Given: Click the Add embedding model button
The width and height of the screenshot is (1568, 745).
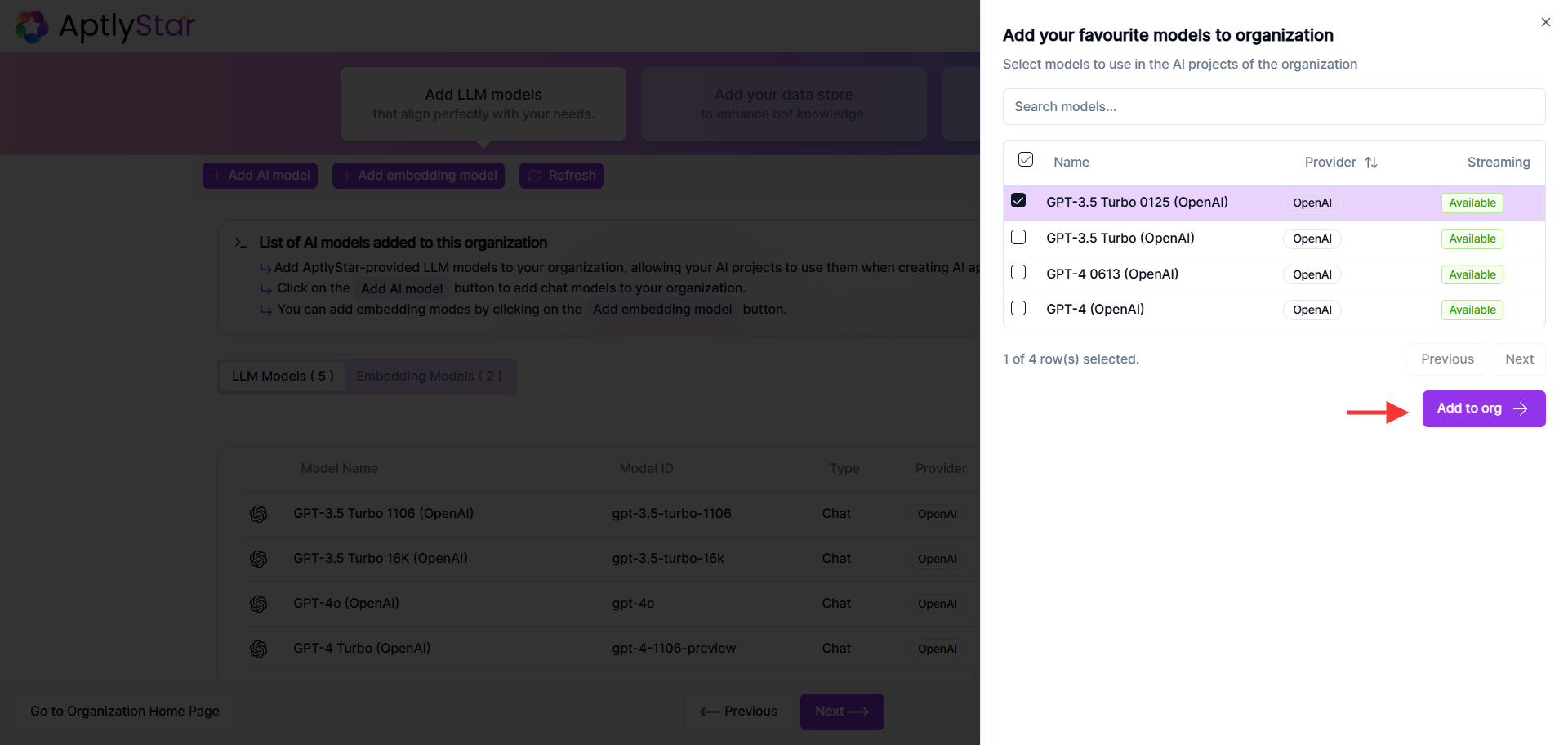Looking at the screenshot, I should [418, 176].
